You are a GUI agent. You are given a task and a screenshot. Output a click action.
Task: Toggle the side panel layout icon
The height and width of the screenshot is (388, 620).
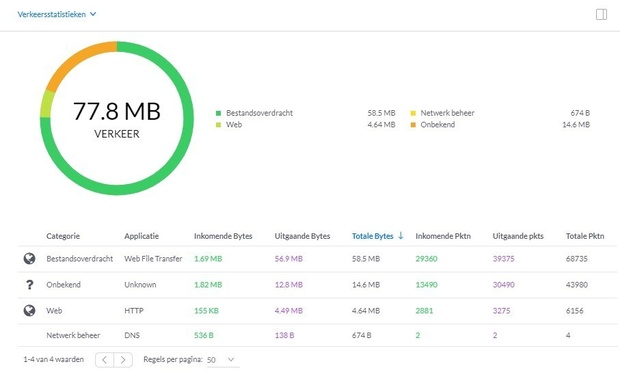601,15
